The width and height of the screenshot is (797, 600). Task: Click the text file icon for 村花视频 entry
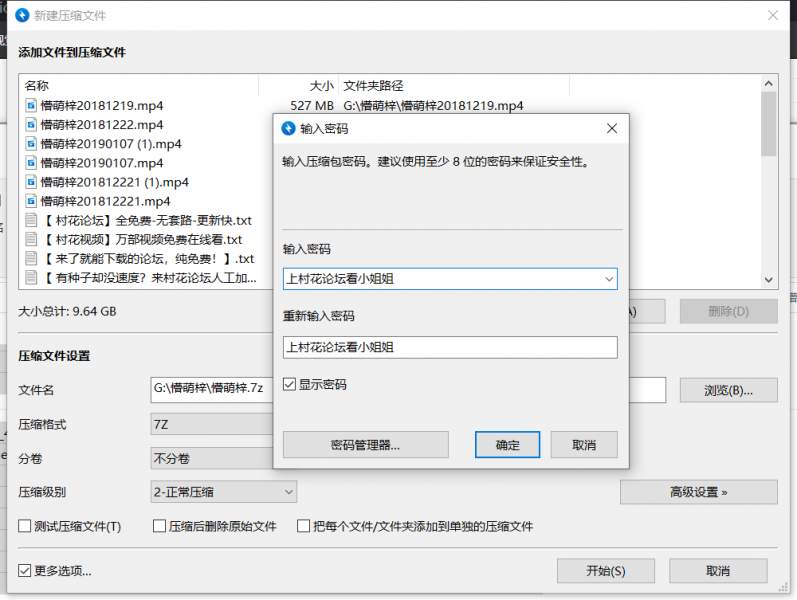click(31, 240)
